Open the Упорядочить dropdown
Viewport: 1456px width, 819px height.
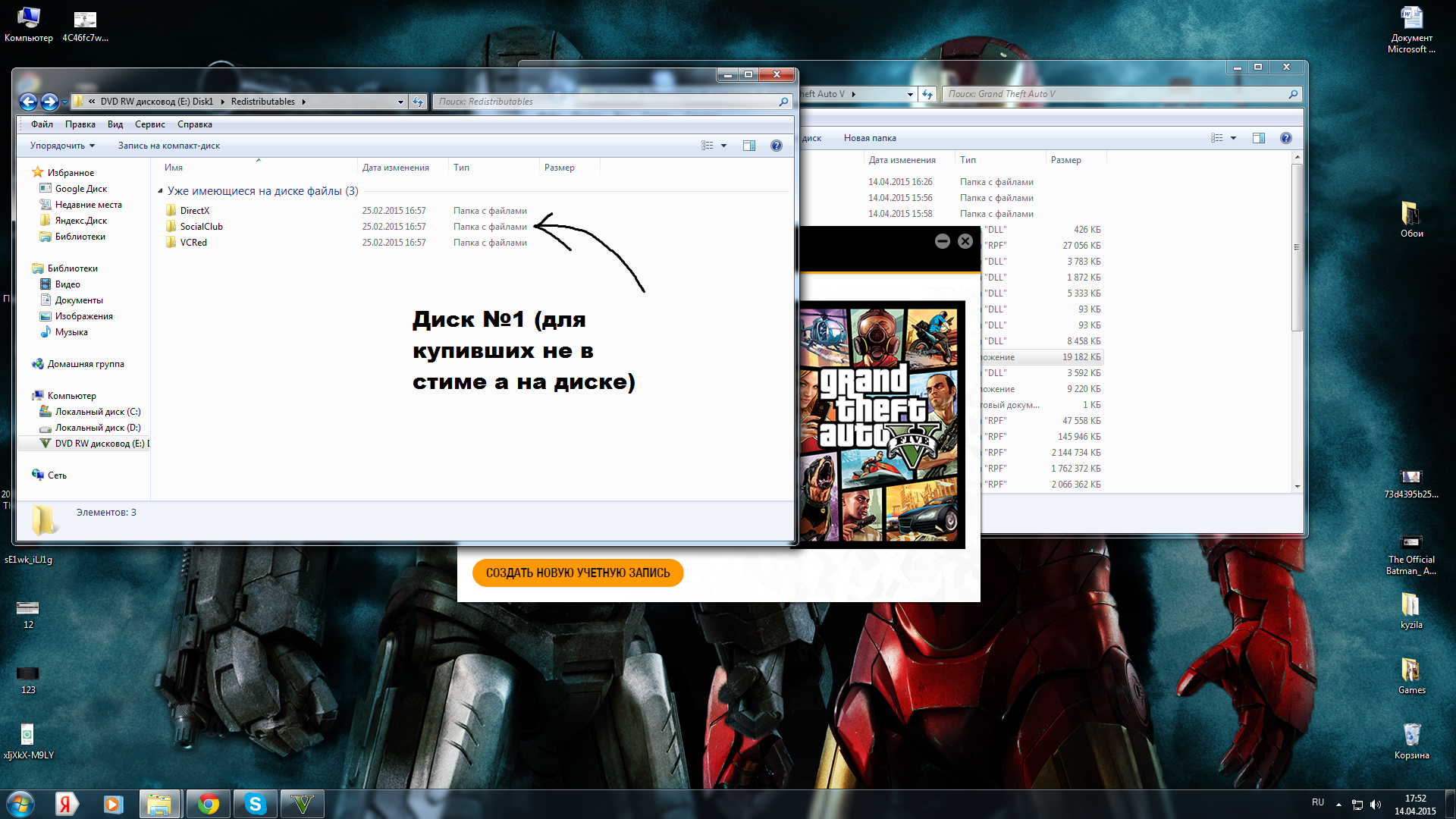[x=62, y=146]
